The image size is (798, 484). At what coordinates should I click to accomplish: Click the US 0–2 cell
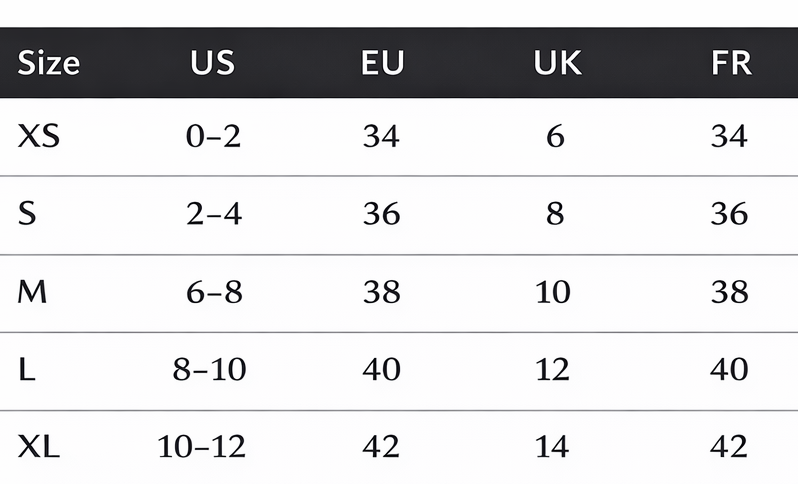pyautogui.click(x=213, y=136)
